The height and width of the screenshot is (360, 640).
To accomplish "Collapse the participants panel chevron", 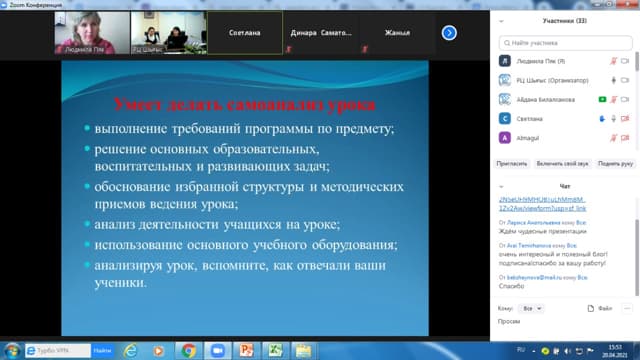I will pyautogui.click(x=501, y=21).
